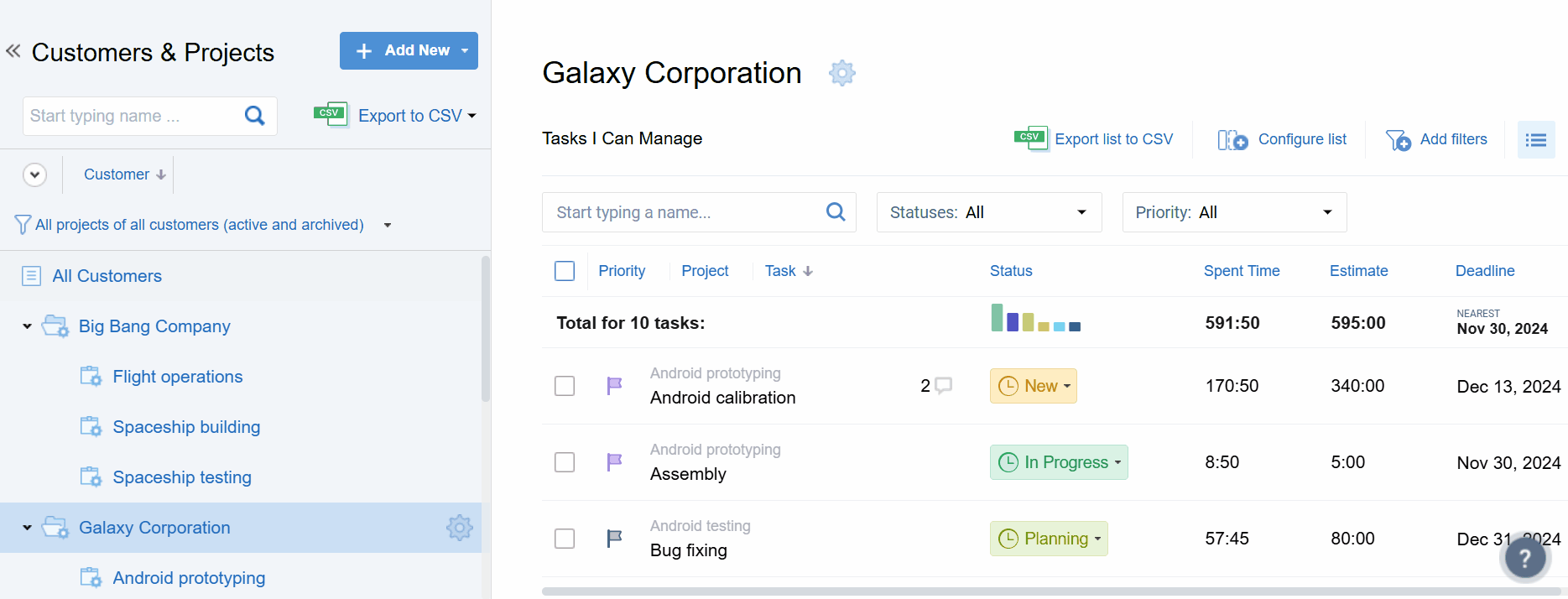Open comments on Android calibration task
Screen dimensions: 1568x599
click(x=944, y=386)
